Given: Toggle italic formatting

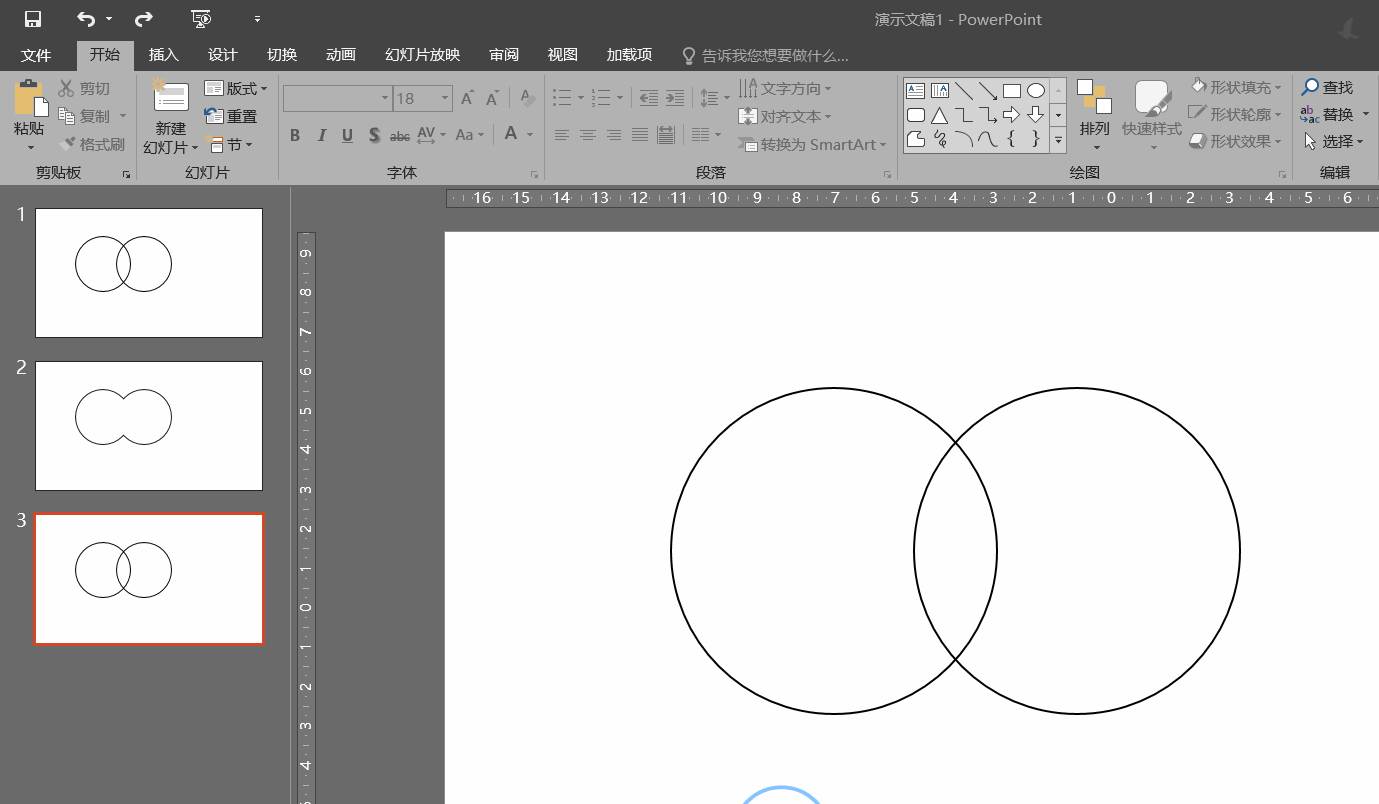Looking at the screenshot, I should pyautogui.click(x=321, y=135).
